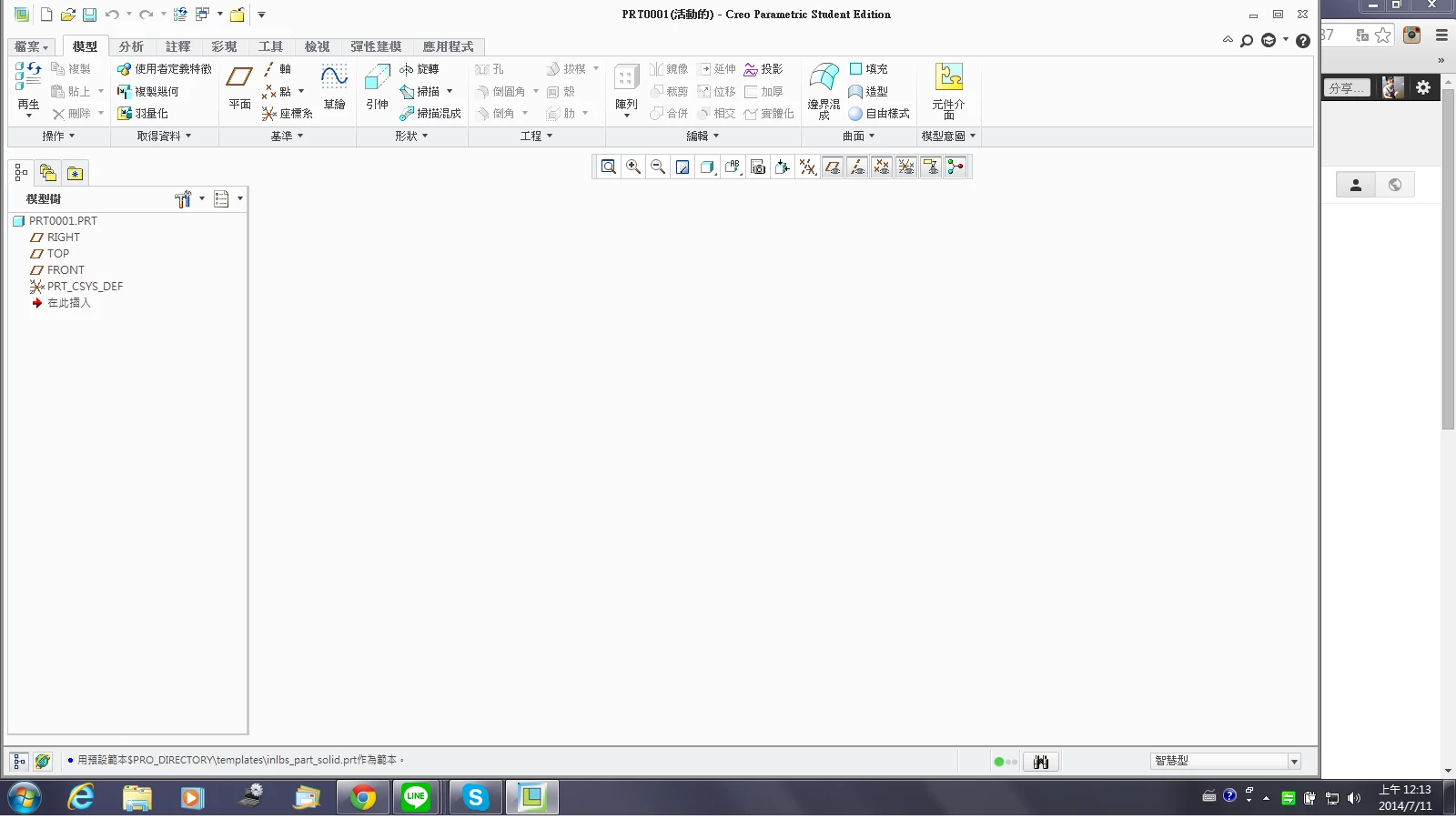This screenshot has width=1456, height=819.
Task: Click the view manager camera icon
Action: (757, 167)
